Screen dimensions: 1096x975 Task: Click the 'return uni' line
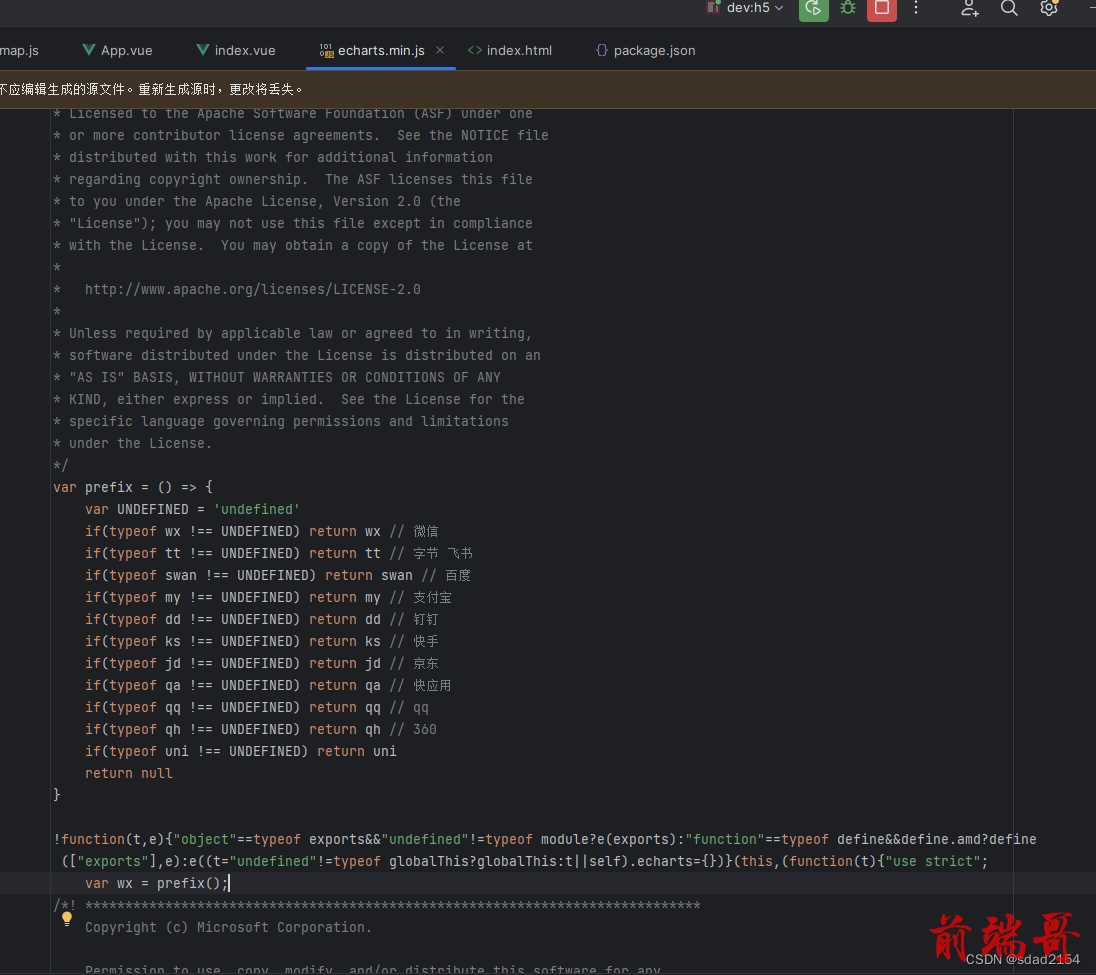240,751
